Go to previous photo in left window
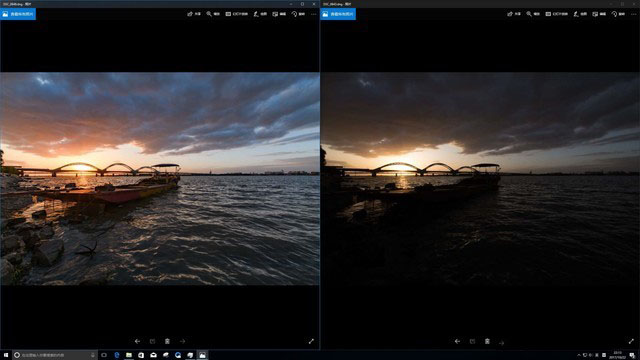Screen dimensions: 640x360 pyautogui.click(x=138, y=341)
